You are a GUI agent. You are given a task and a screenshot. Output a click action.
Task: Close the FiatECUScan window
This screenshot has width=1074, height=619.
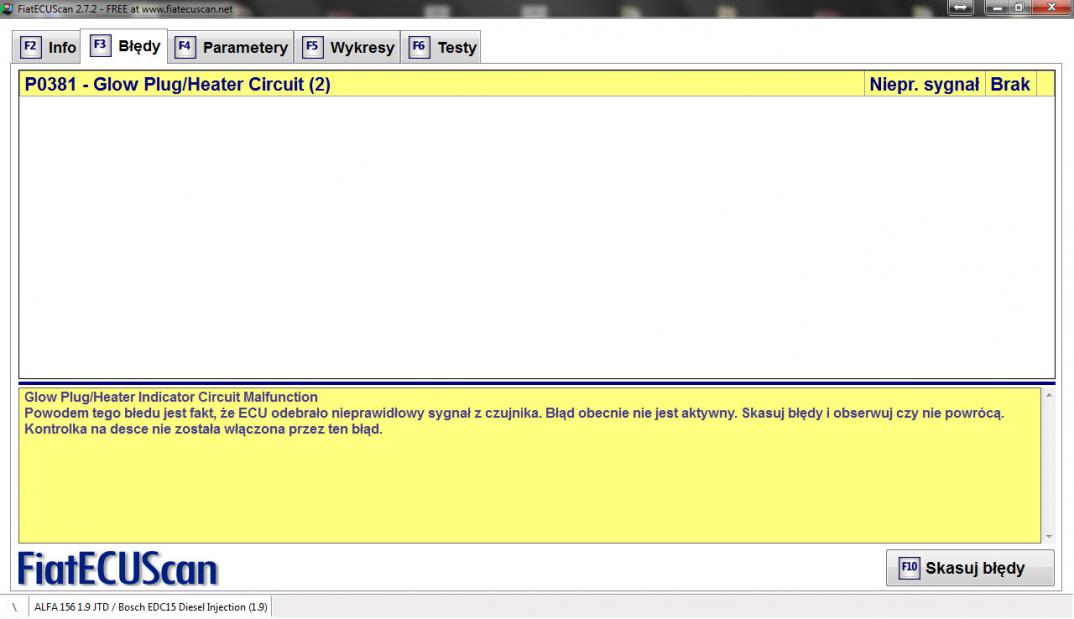click(x=1051, y=7)
